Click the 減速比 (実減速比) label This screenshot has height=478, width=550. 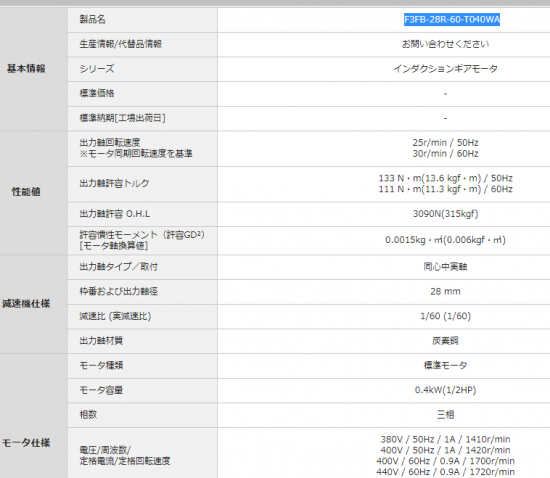115,316
